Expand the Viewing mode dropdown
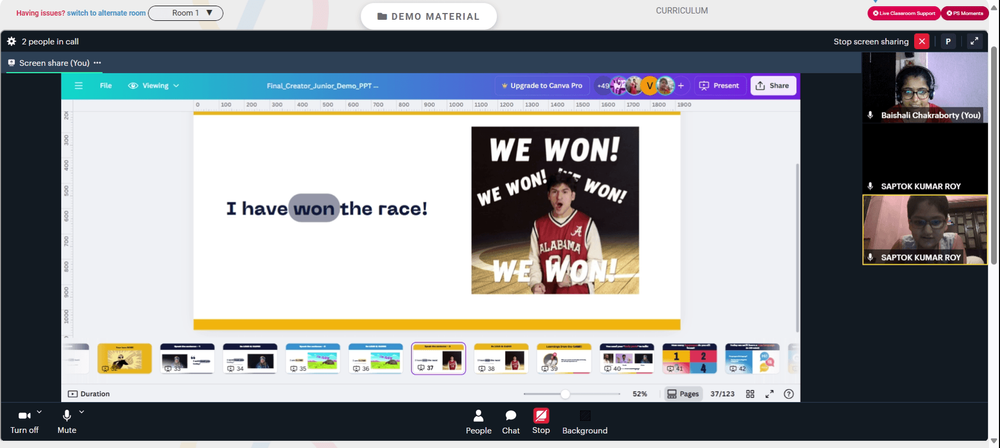 (154, 86)
